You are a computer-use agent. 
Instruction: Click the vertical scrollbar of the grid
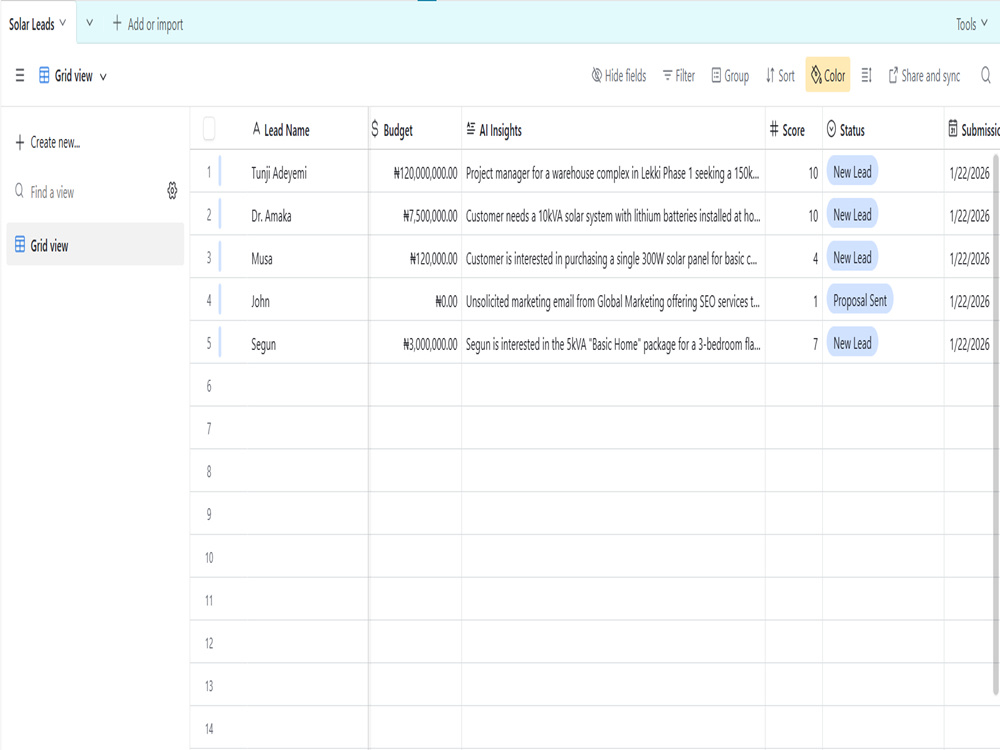tap(996, 423)
